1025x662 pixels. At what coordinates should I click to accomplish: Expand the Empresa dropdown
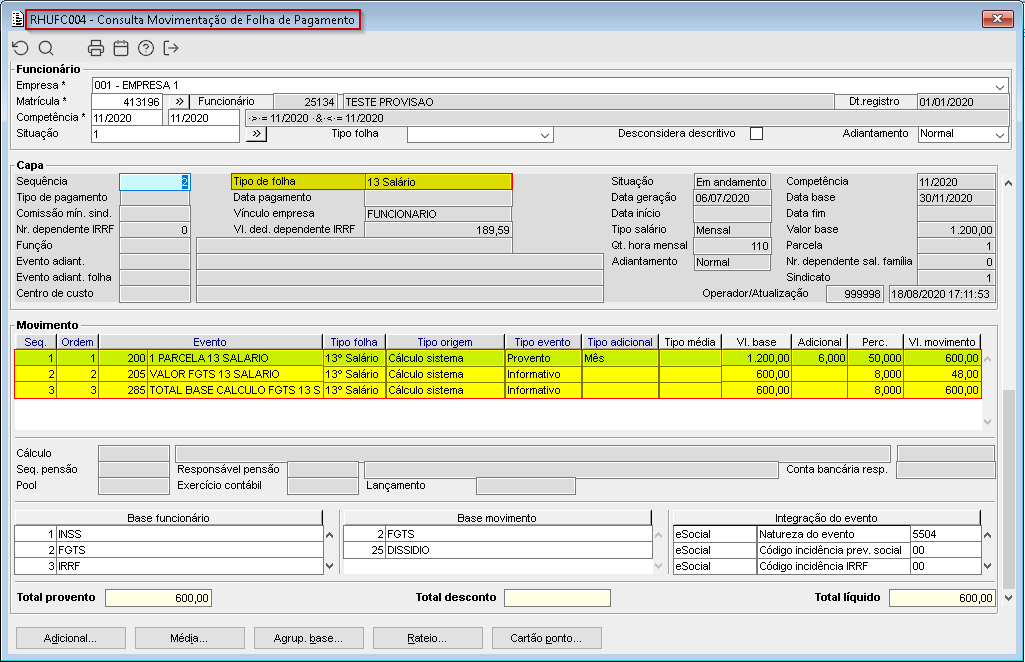coord(1000,86)
